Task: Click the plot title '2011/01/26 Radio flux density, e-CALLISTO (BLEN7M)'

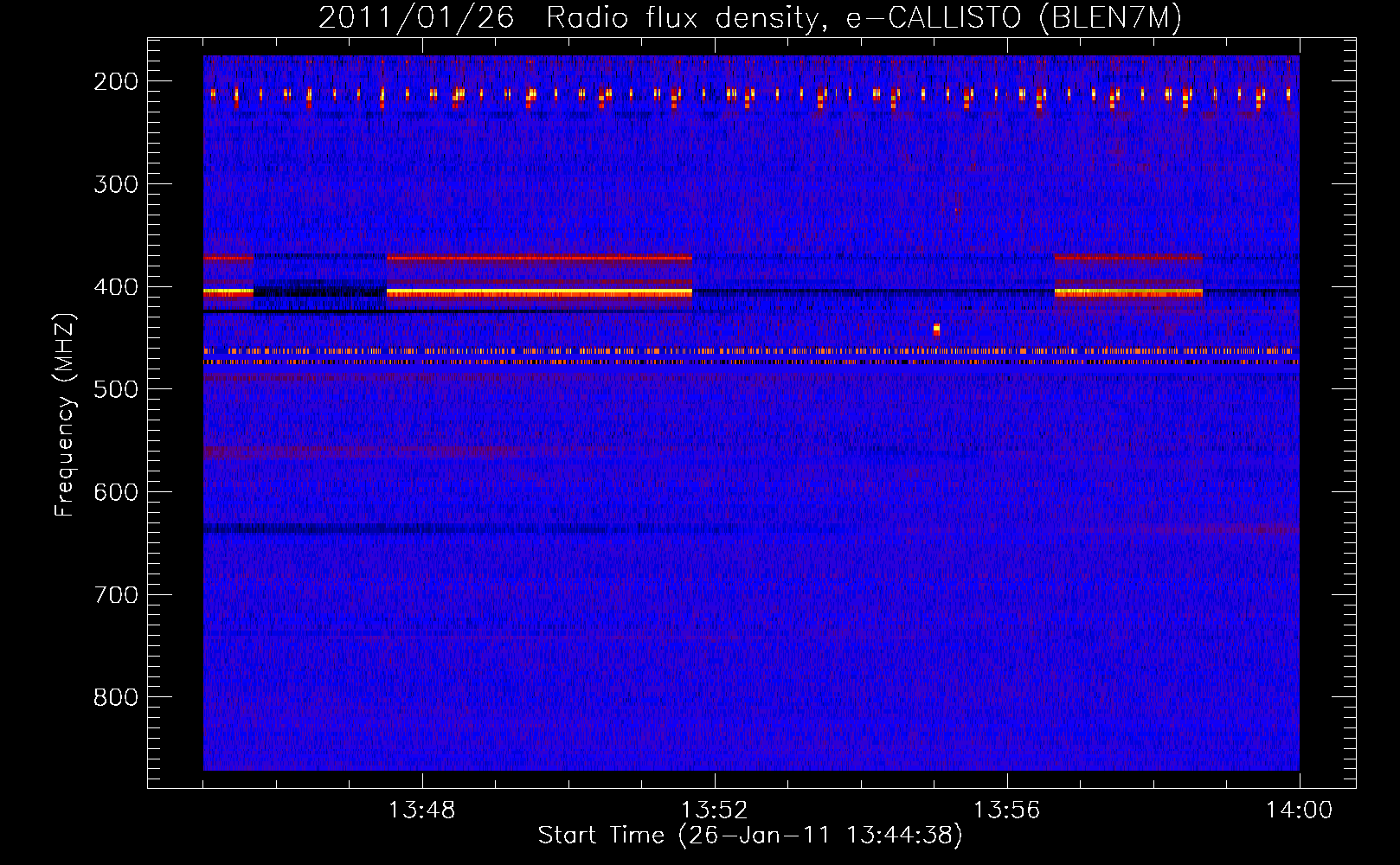Action: pyautogui.click(x=749, y=17)
